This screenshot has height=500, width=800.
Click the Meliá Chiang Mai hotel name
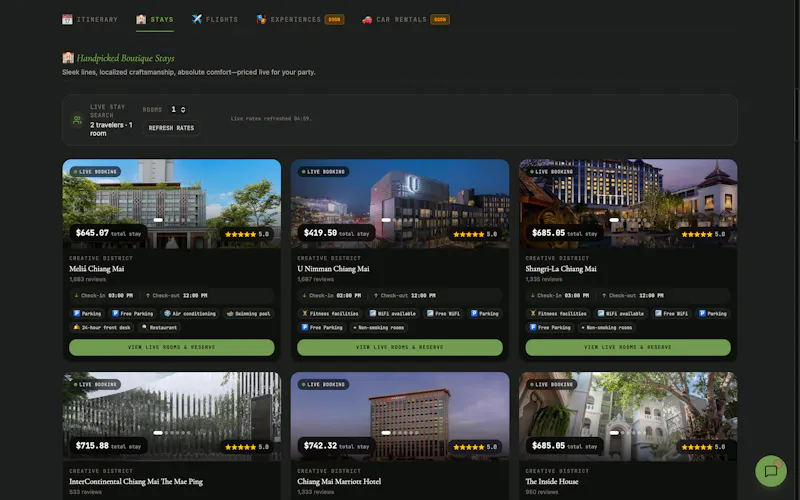pyautogui.click(x=96, y=269)
